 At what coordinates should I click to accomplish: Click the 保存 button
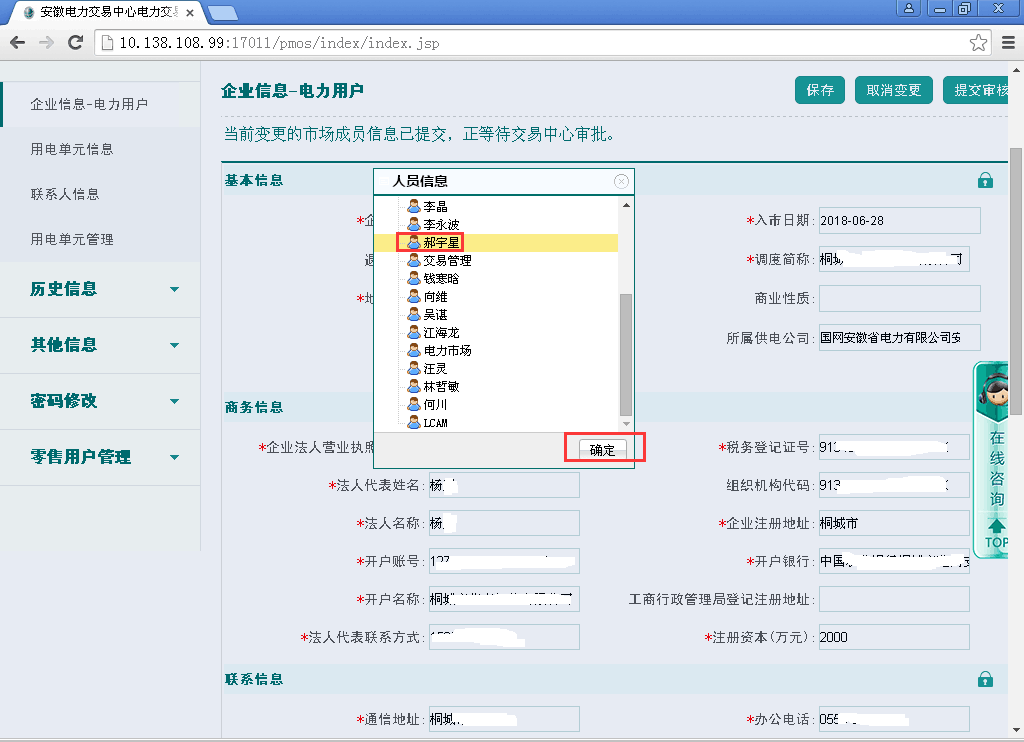(x=820, y=90)
